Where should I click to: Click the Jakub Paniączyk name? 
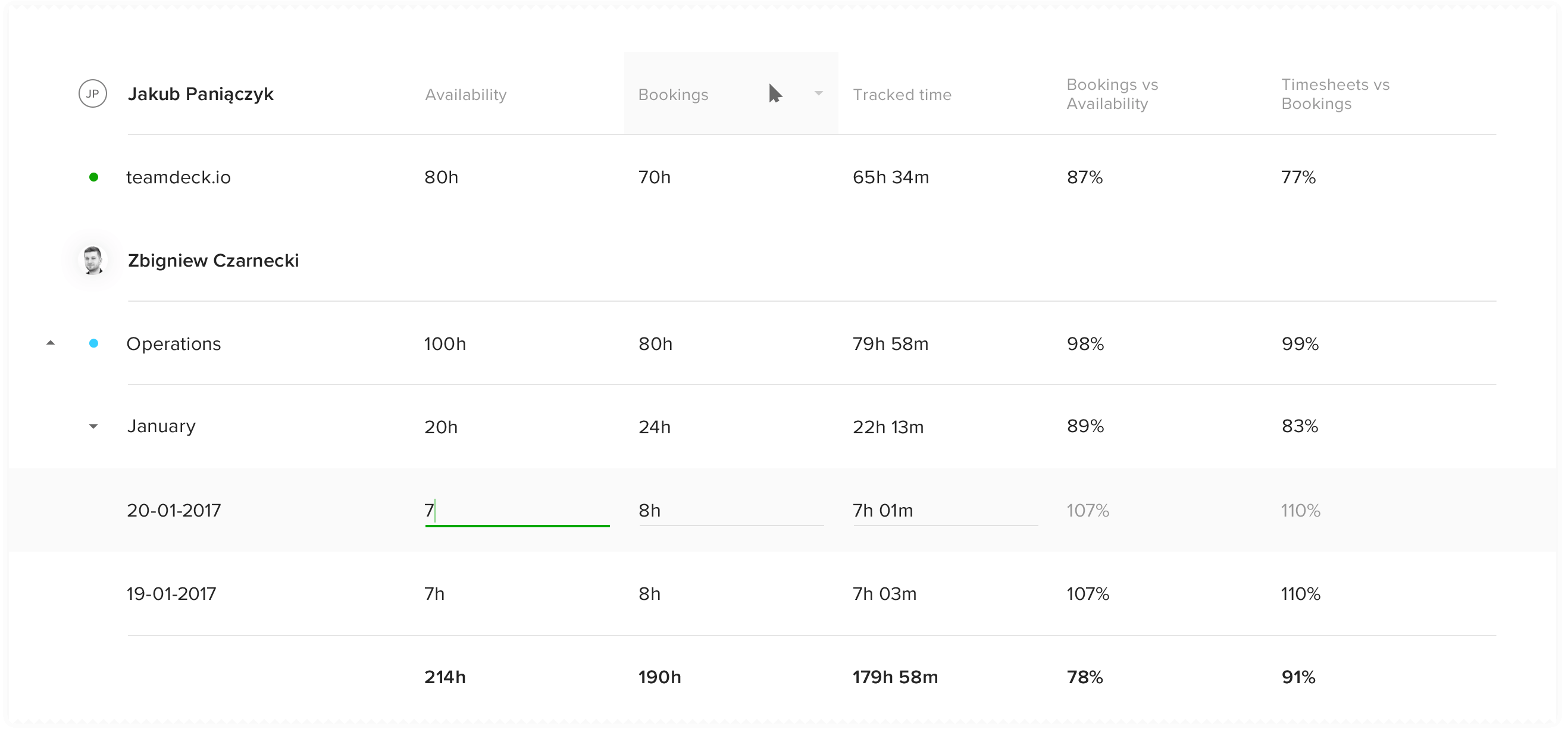(201, 95)
